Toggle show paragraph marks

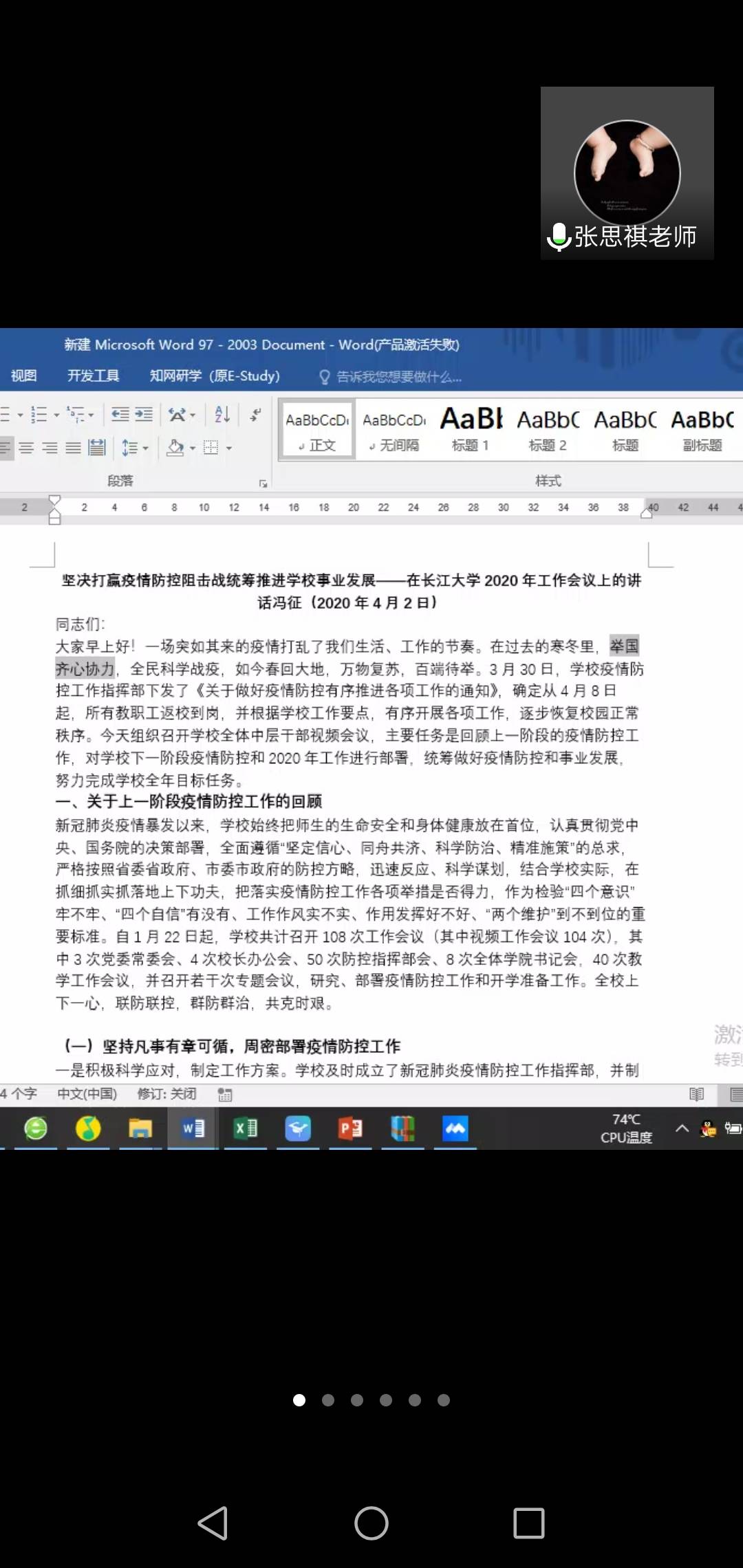(x=255, y=414)
